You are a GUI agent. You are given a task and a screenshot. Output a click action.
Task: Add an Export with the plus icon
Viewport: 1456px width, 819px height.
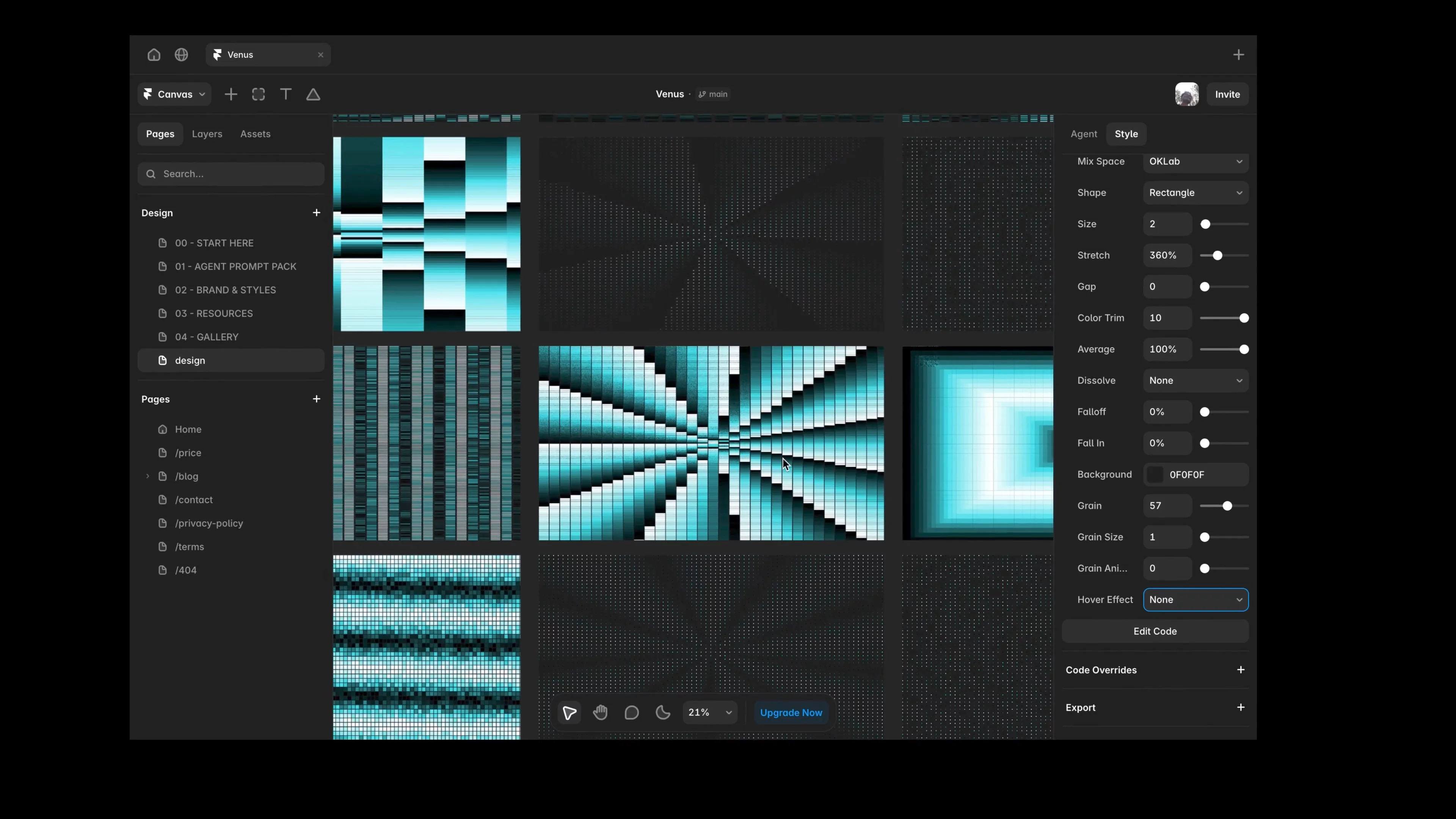(x=1241, y=708)
